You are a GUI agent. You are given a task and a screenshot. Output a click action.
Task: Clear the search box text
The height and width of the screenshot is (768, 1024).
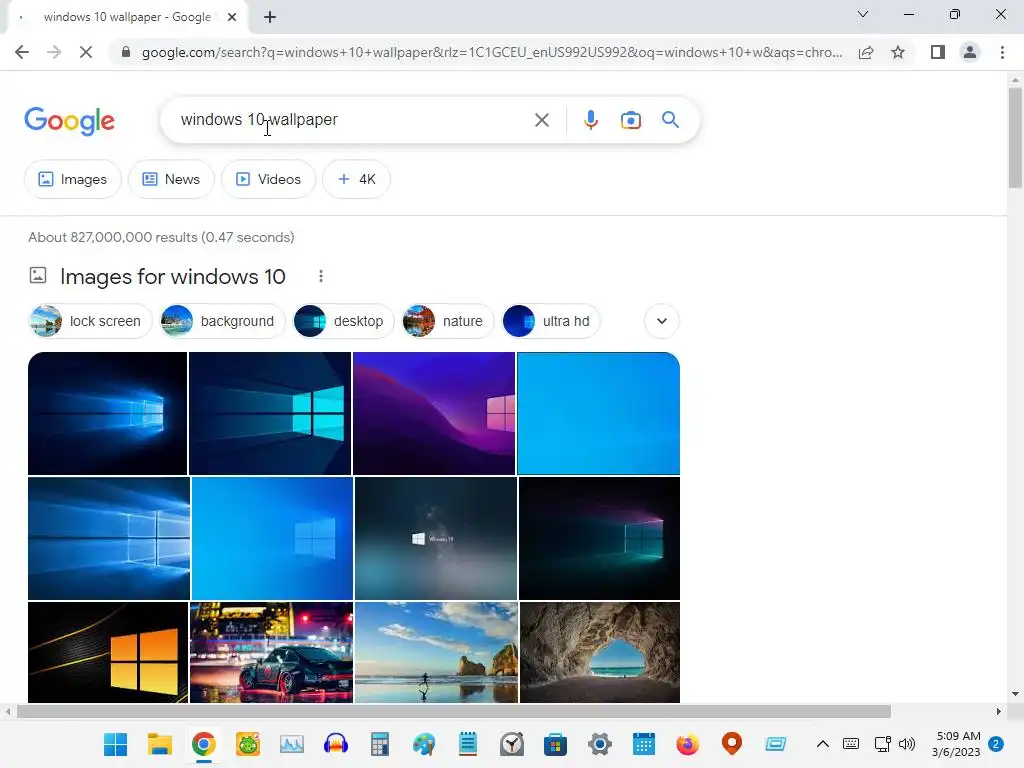click(541, 120)
